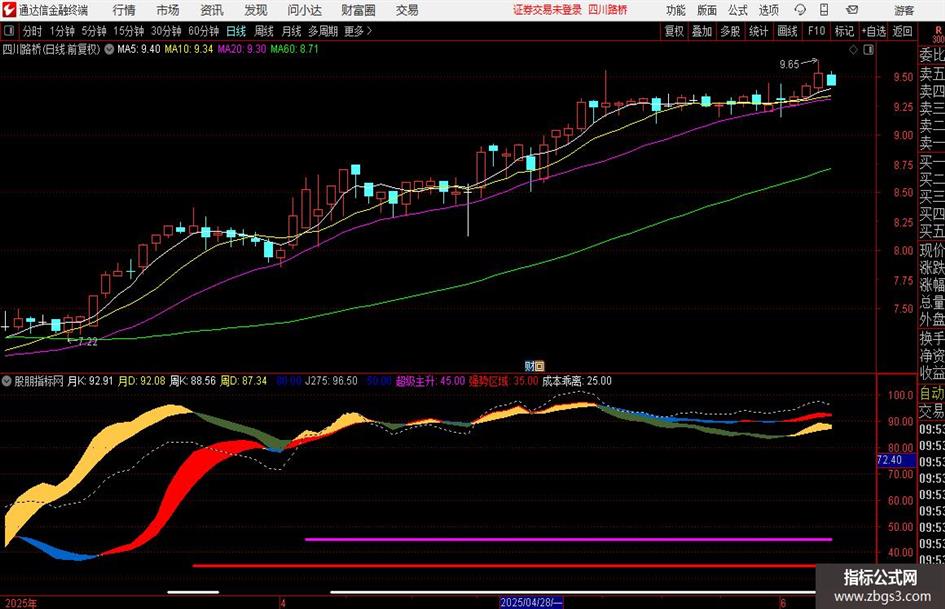Click the 复权 button
The height and width of the screenshot is (609, 945).
pyautogui.click(x=674, y=31)
